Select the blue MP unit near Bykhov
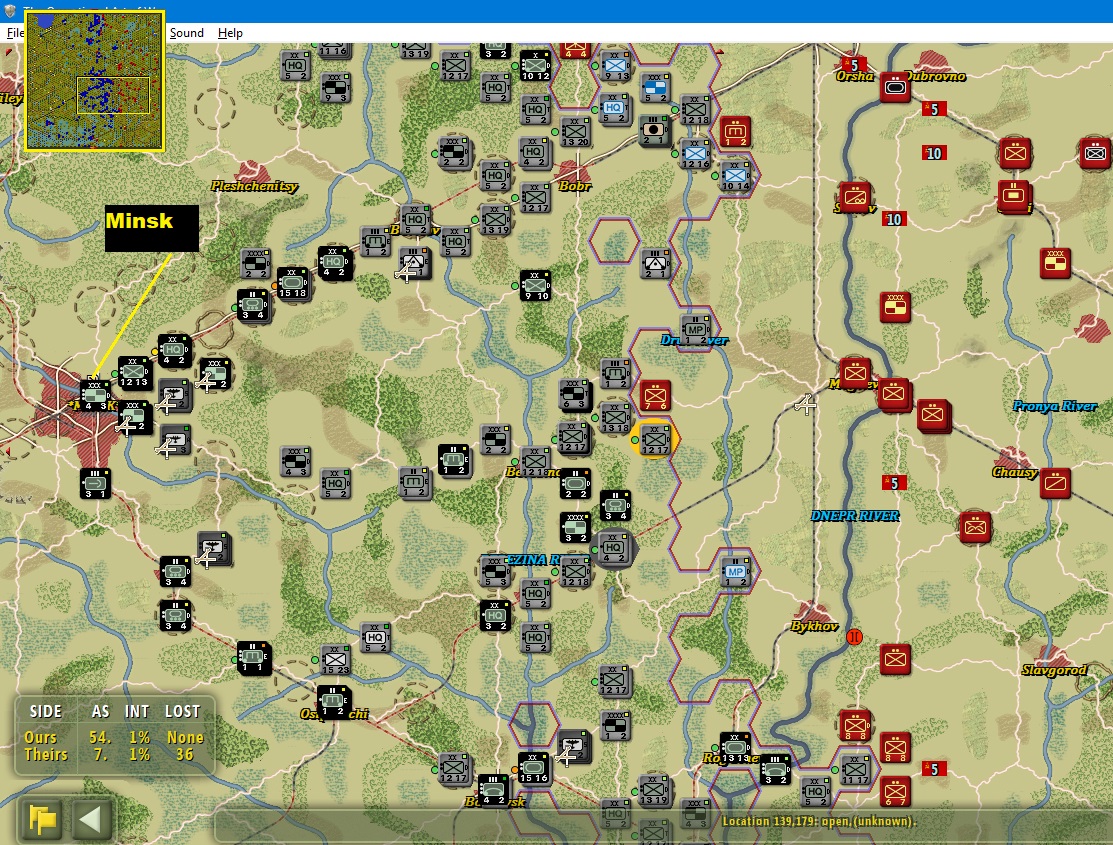1113x845 pixels. (x=735, y=572)
